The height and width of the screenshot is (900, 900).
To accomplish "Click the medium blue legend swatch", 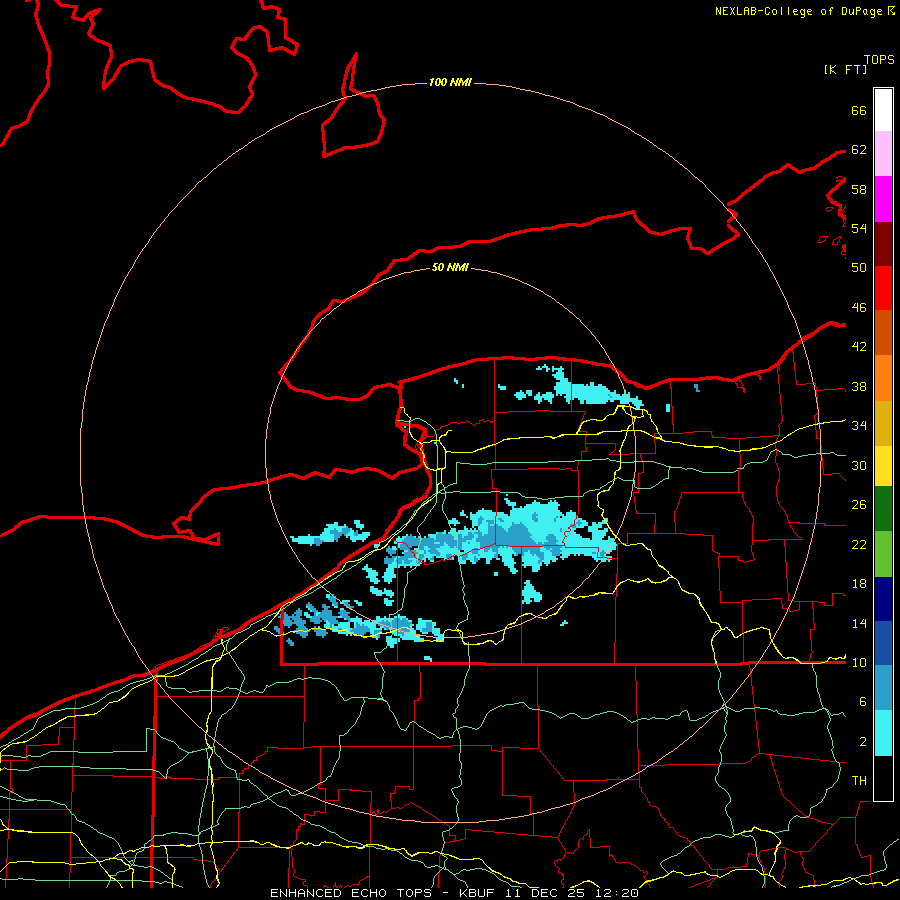I will [883, 643].
